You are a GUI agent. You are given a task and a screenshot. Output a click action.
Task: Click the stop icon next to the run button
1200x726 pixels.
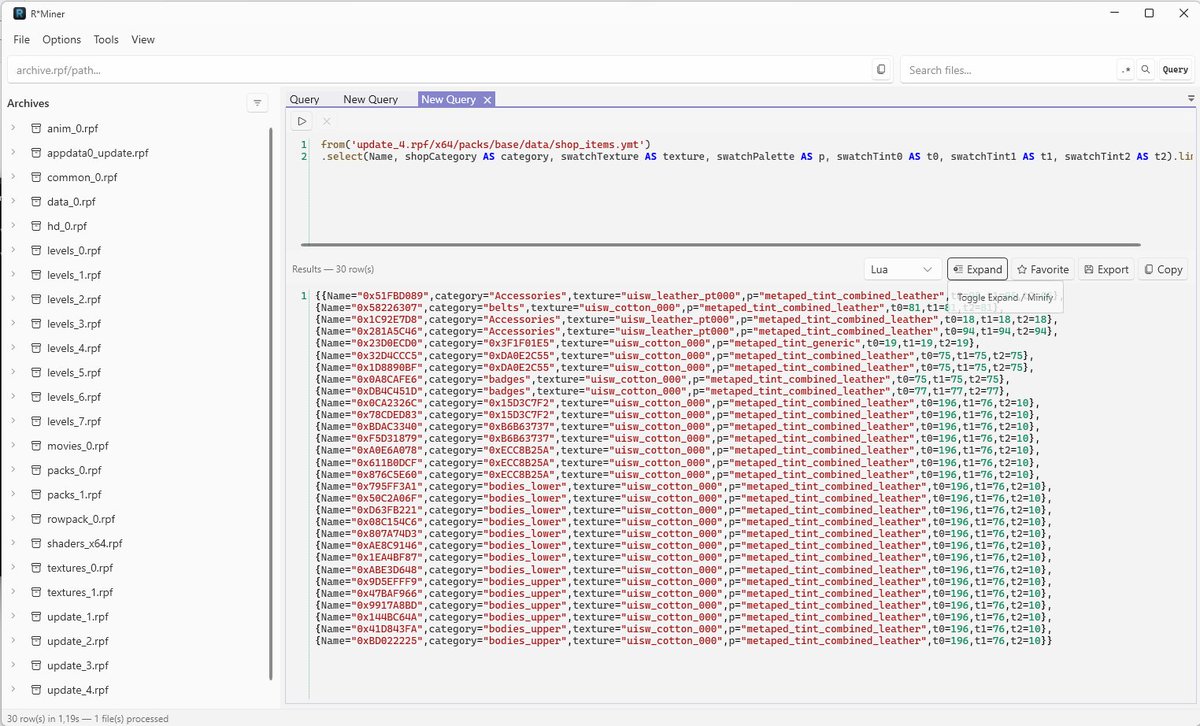(x=325, y=120)
